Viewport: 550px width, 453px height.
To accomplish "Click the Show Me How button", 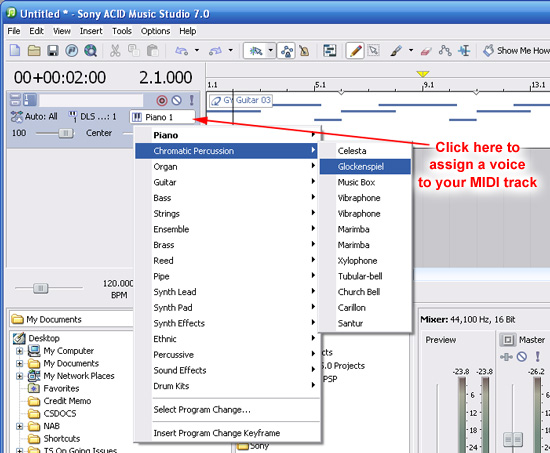I will [x=516, y=51].
